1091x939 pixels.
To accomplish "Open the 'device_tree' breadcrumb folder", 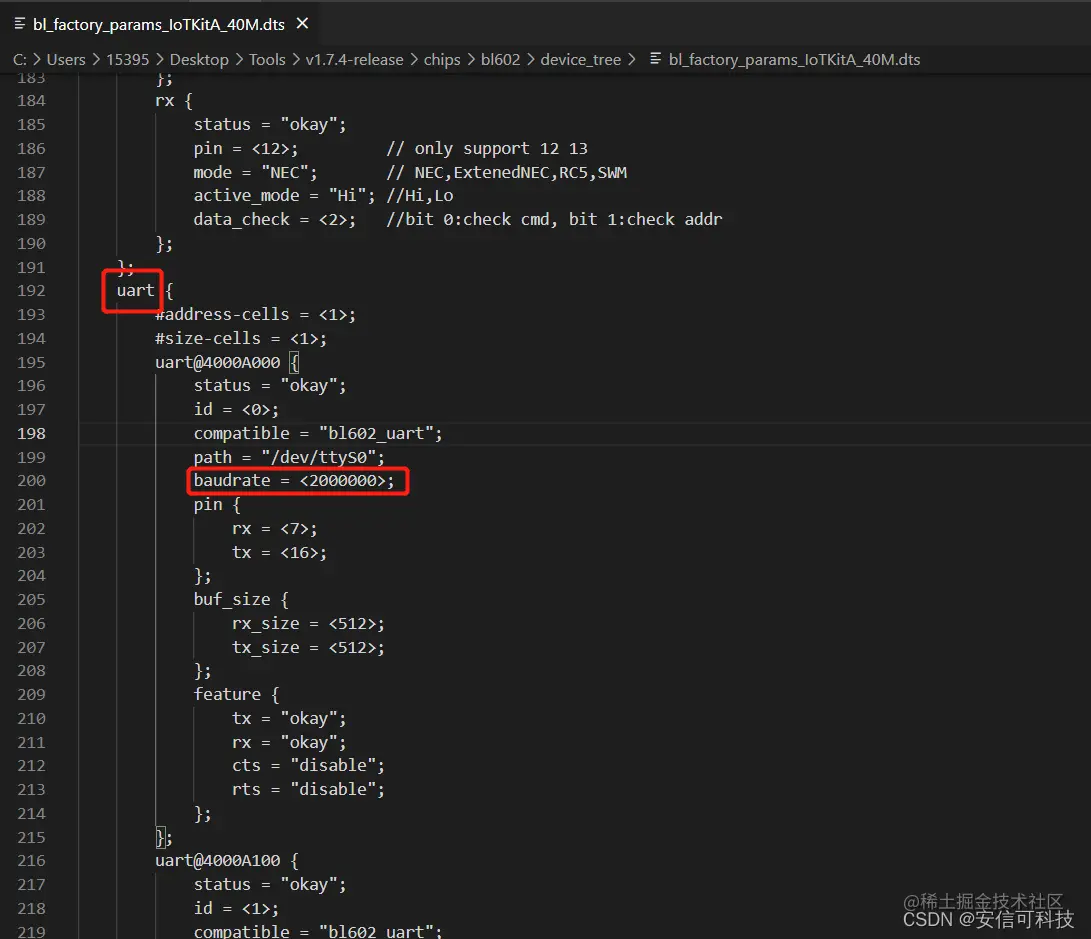I will [580, 60].
